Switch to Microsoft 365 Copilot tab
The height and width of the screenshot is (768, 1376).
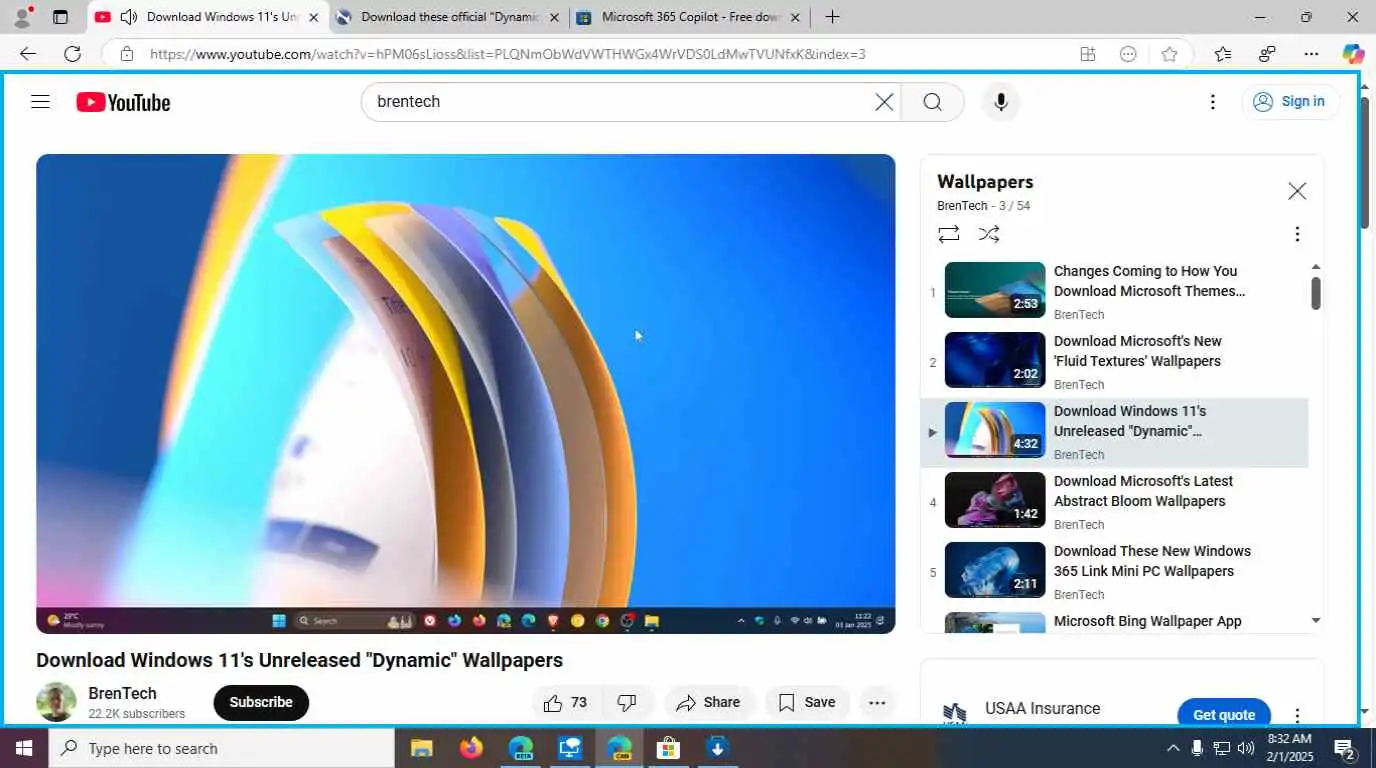pyautogui.click(x=690, y=17)
